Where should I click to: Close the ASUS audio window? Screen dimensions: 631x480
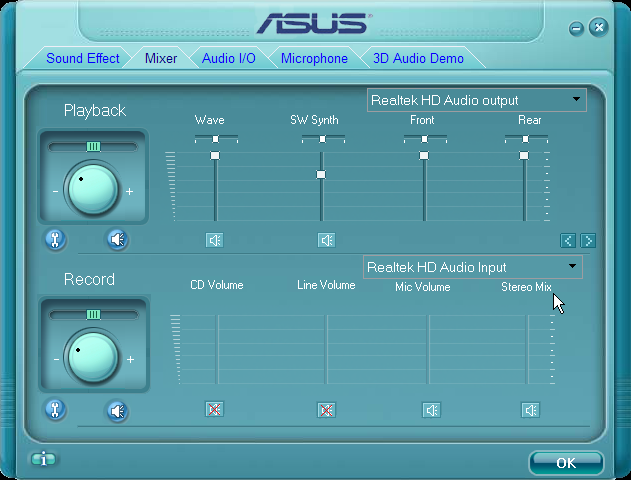[598, 27]
